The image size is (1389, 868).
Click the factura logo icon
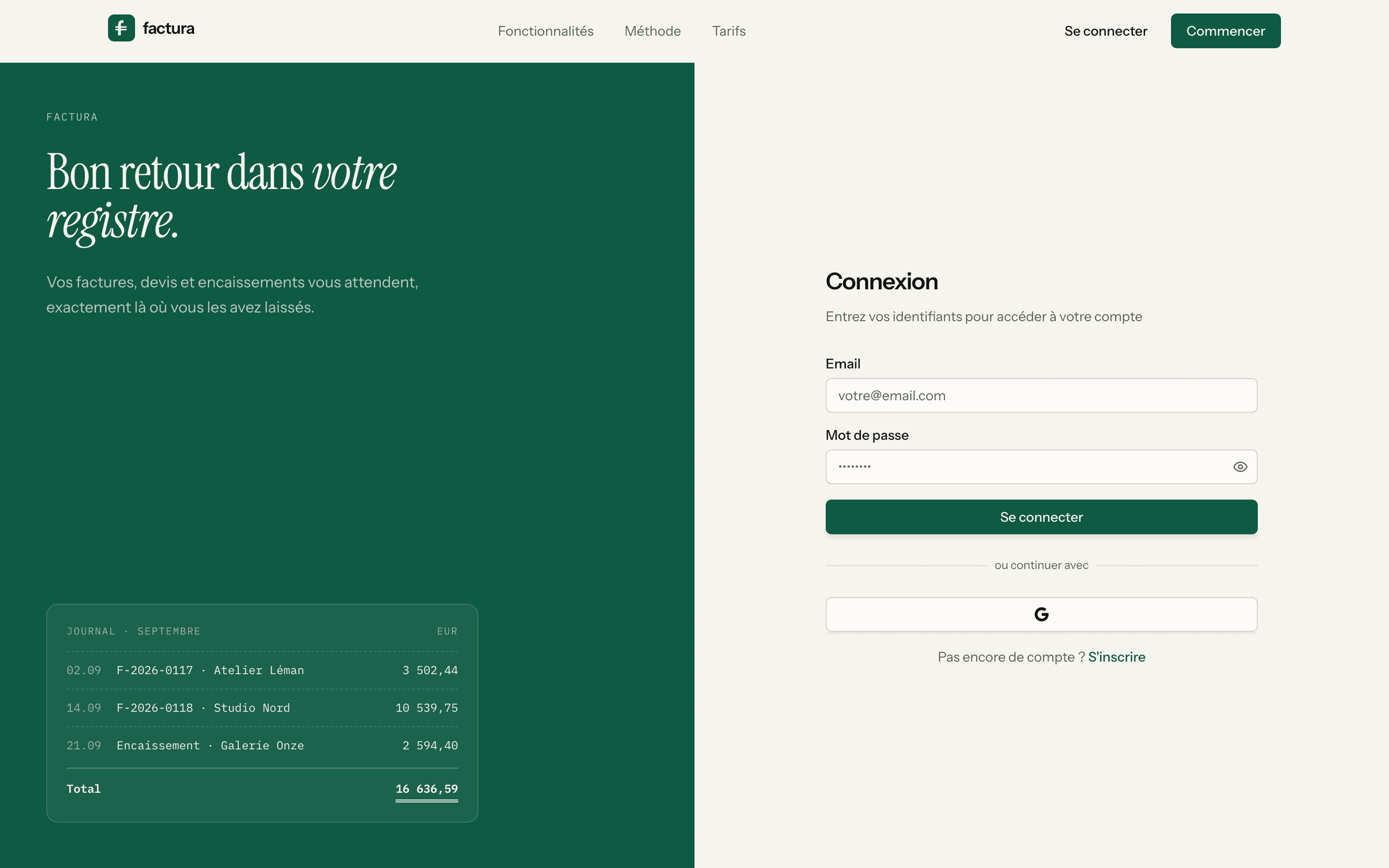121,28
